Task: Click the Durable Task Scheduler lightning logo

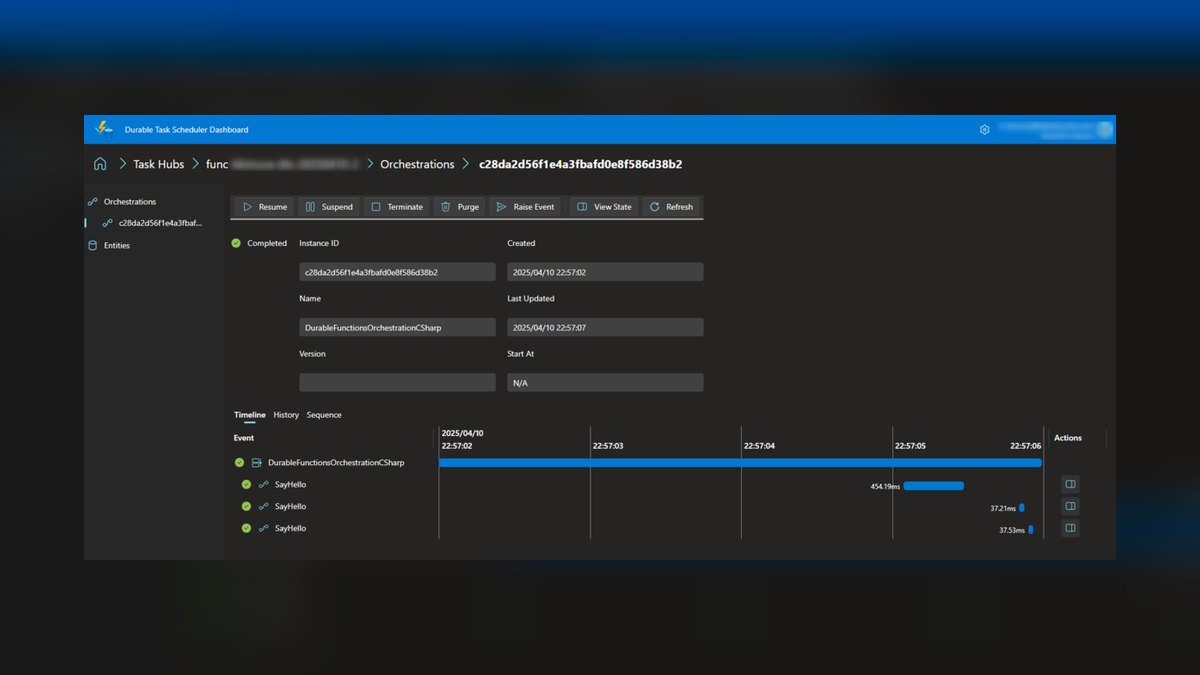Action: (103, 129)
